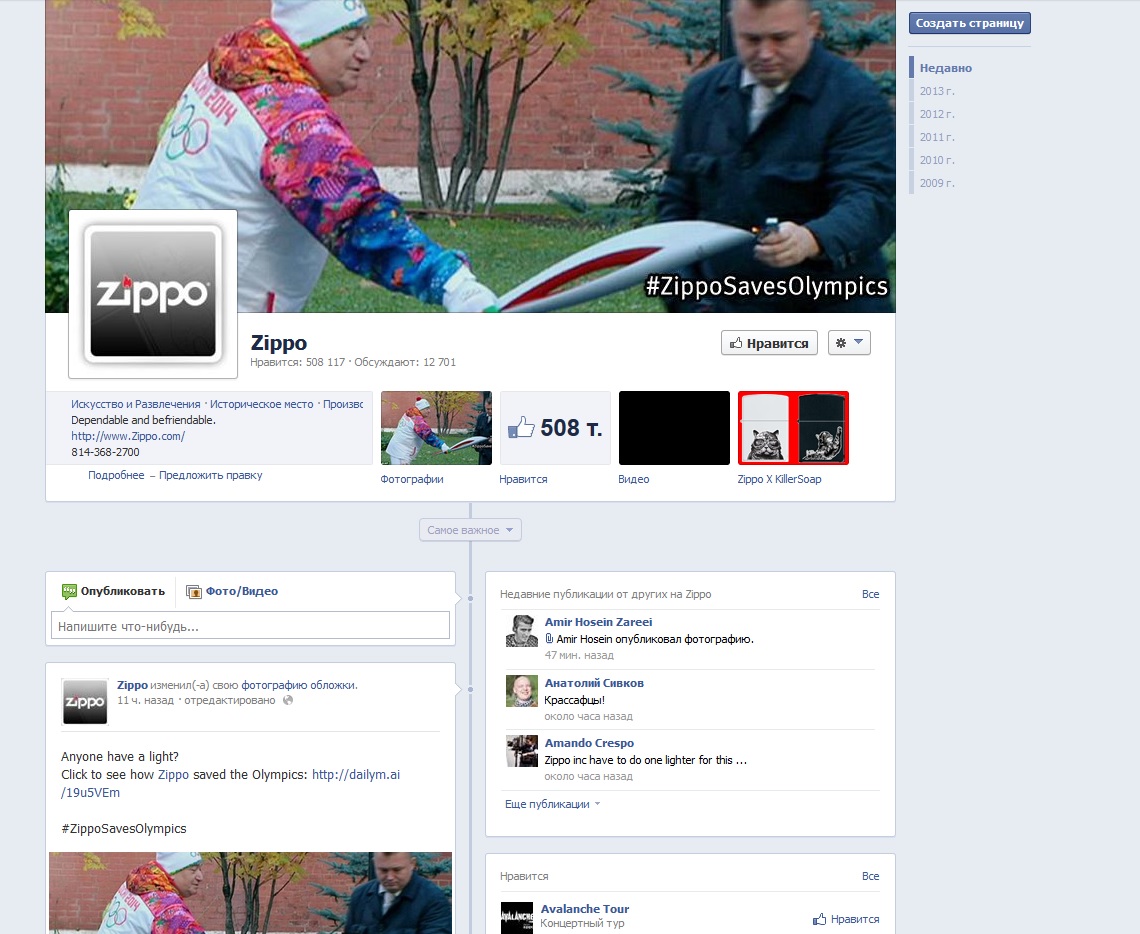Screen dimensions: 1140x934
Task: Click the 47 мин. назад timestamp
Action: 579,655
